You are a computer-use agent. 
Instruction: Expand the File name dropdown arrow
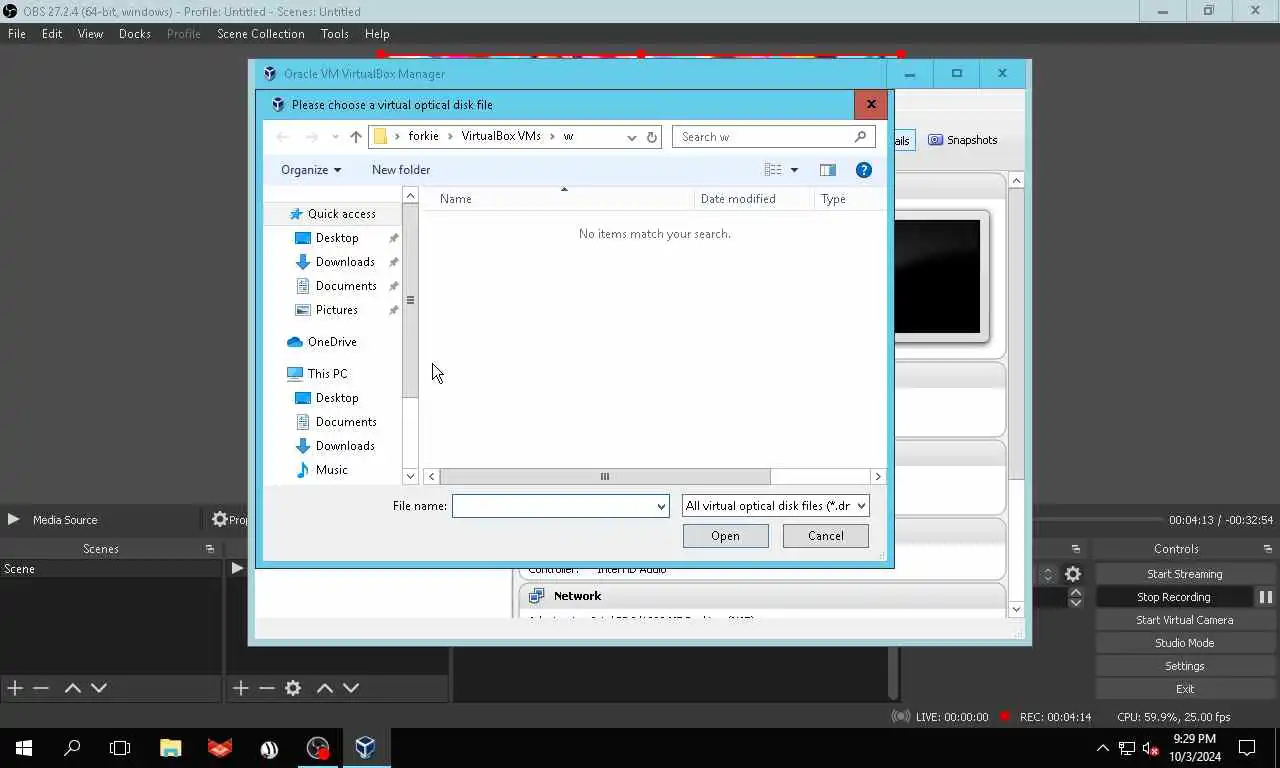click(661, 506)
